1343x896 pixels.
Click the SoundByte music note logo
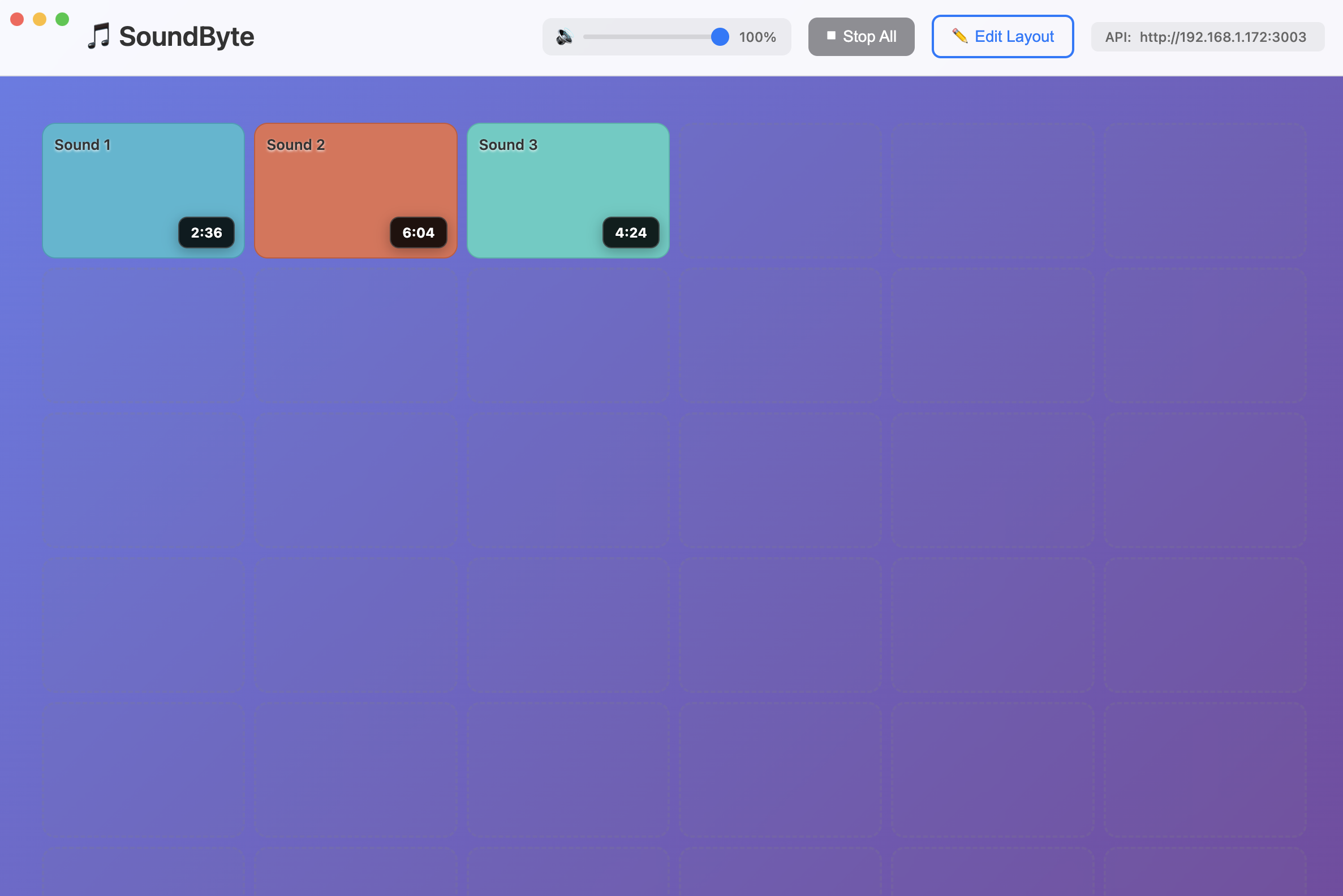(99, 36)
